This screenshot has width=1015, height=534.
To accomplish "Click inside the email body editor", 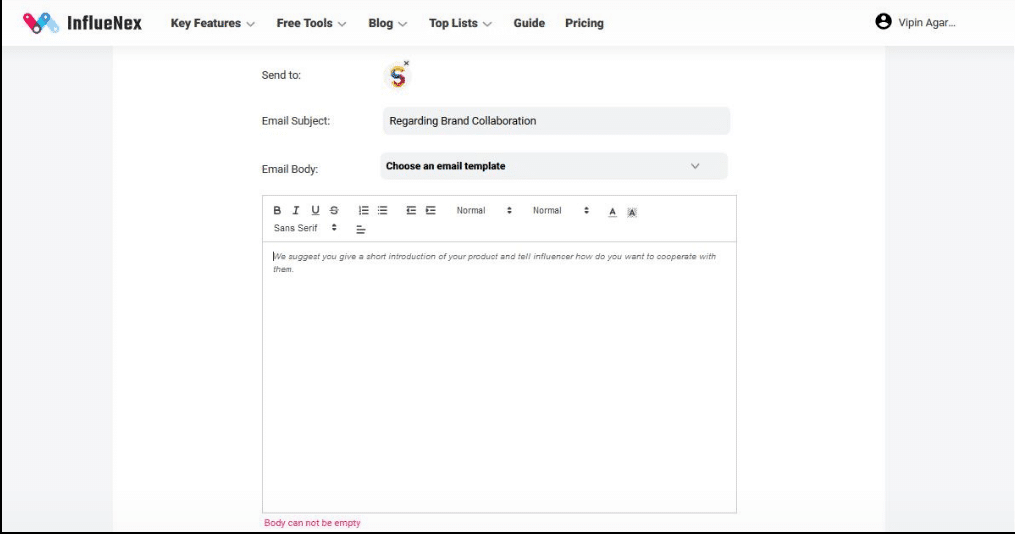I will coord(499,377).
